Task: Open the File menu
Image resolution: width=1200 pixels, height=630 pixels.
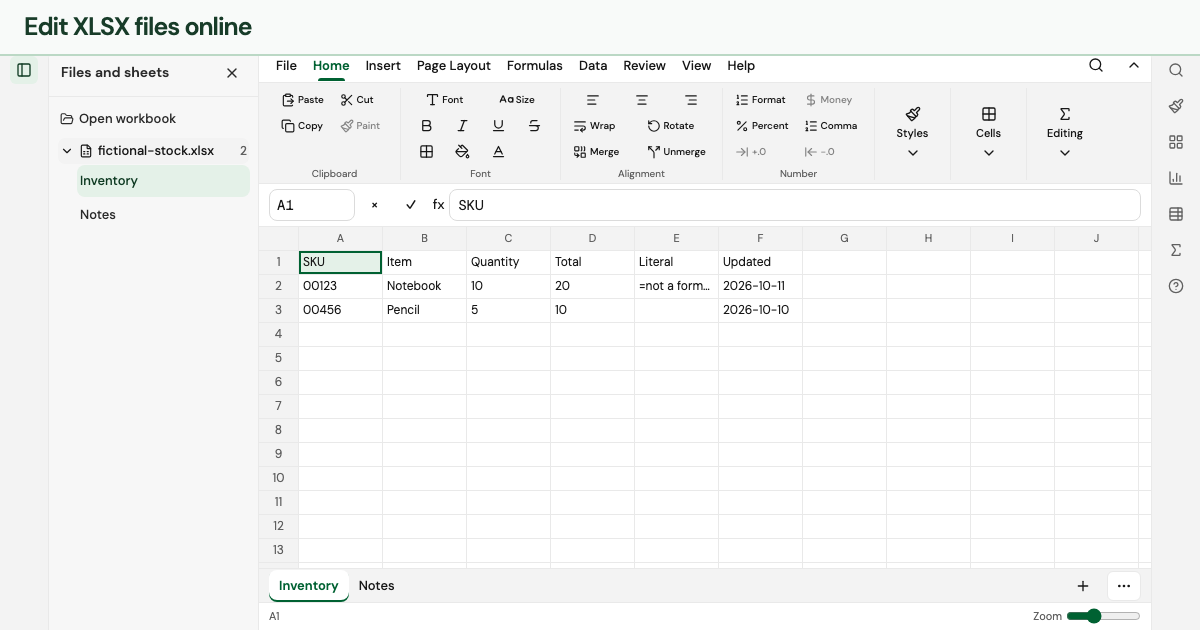Action: [x=286, y=66]
